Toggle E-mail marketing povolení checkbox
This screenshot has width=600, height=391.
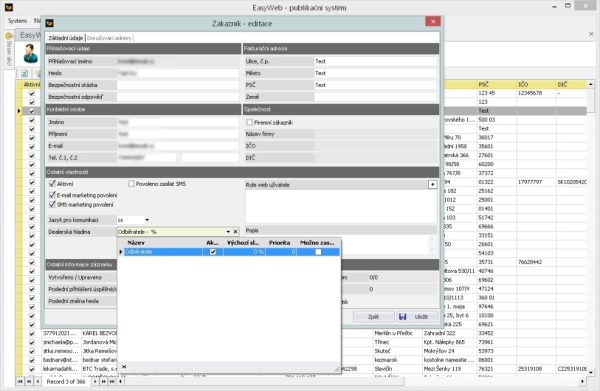click(x=52, y=195)
